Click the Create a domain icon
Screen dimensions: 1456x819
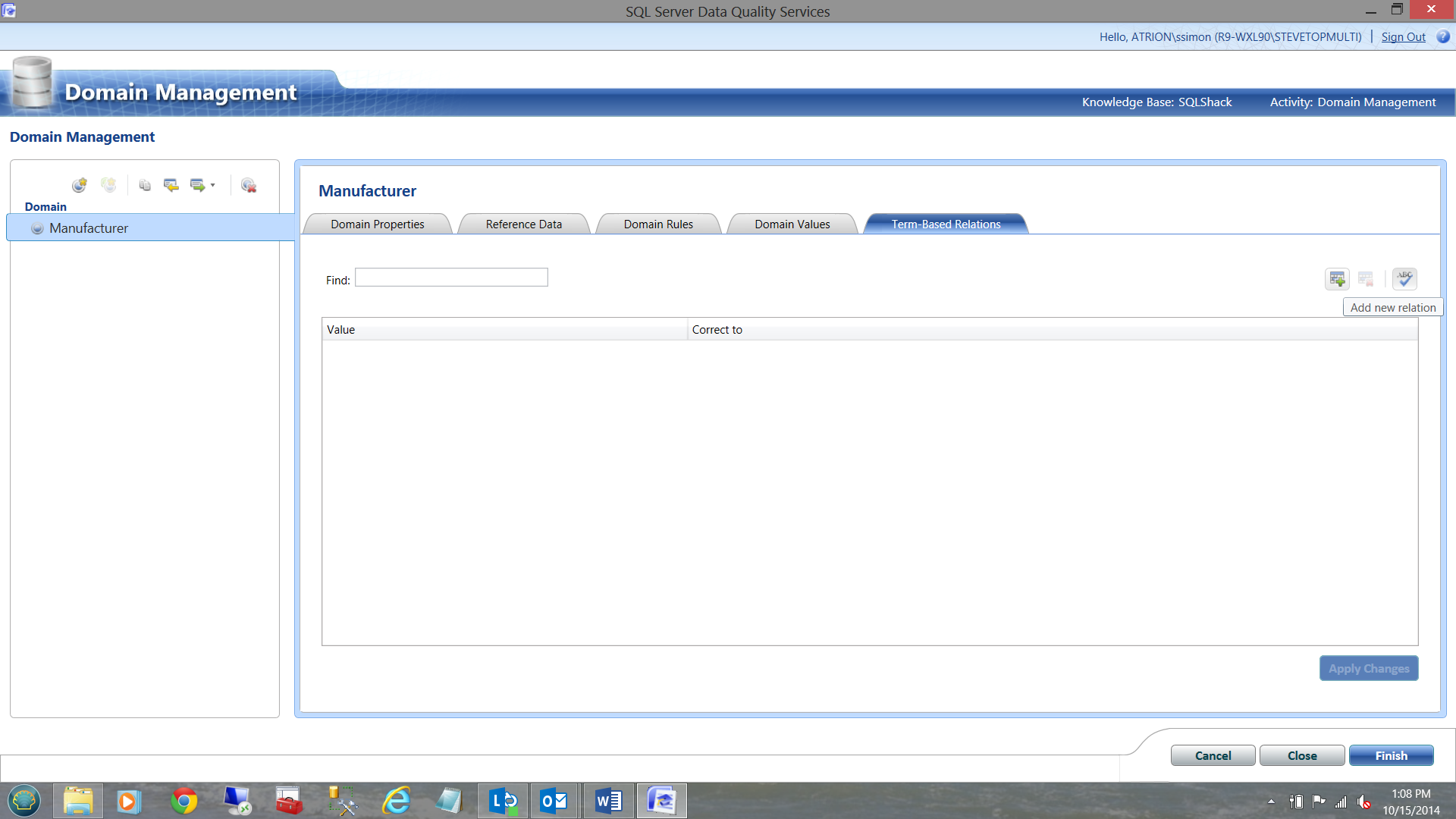coord(80,185)
